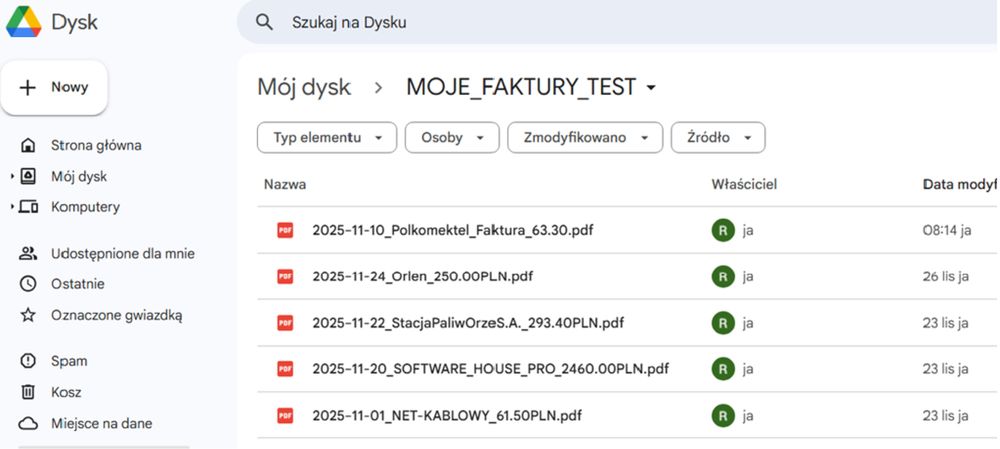Click PDF icon of Orlen_250.00PLN file
This screenshot has height=449, width=1000.
[285, 276]
